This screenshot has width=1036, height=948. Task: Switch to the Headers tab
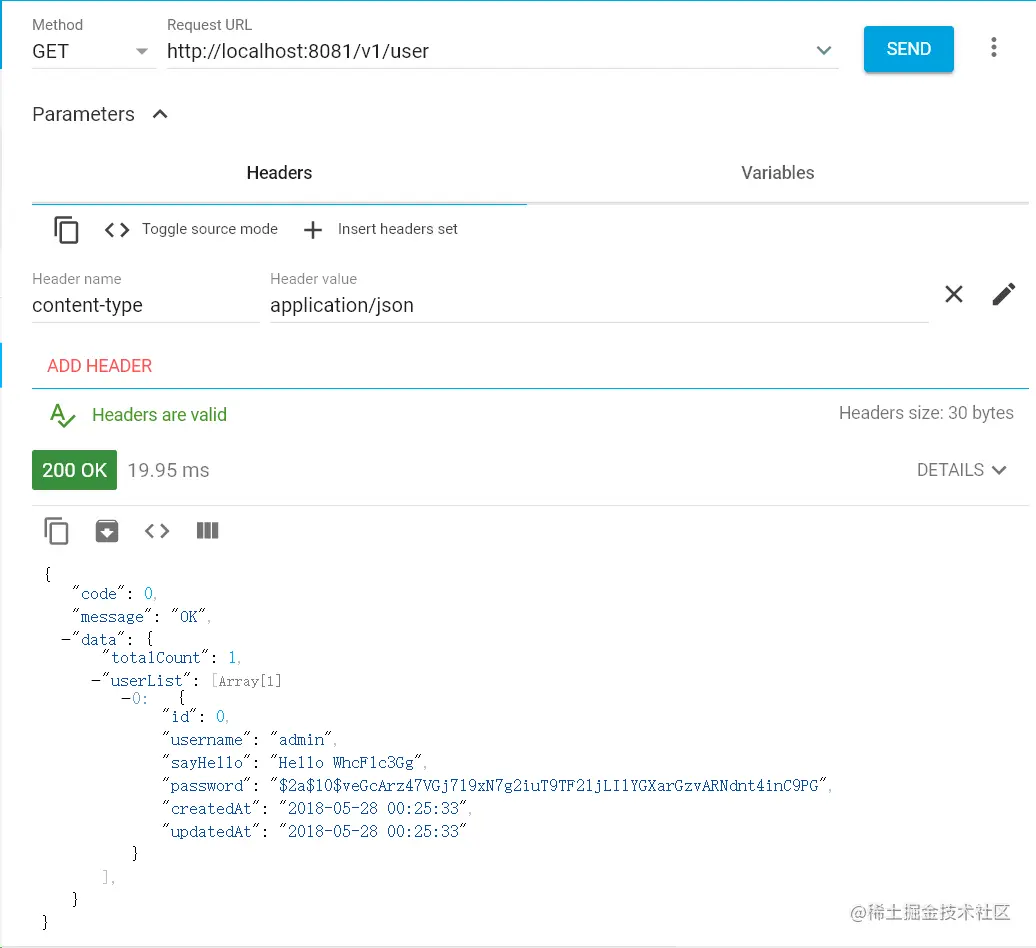coord(279,173)
